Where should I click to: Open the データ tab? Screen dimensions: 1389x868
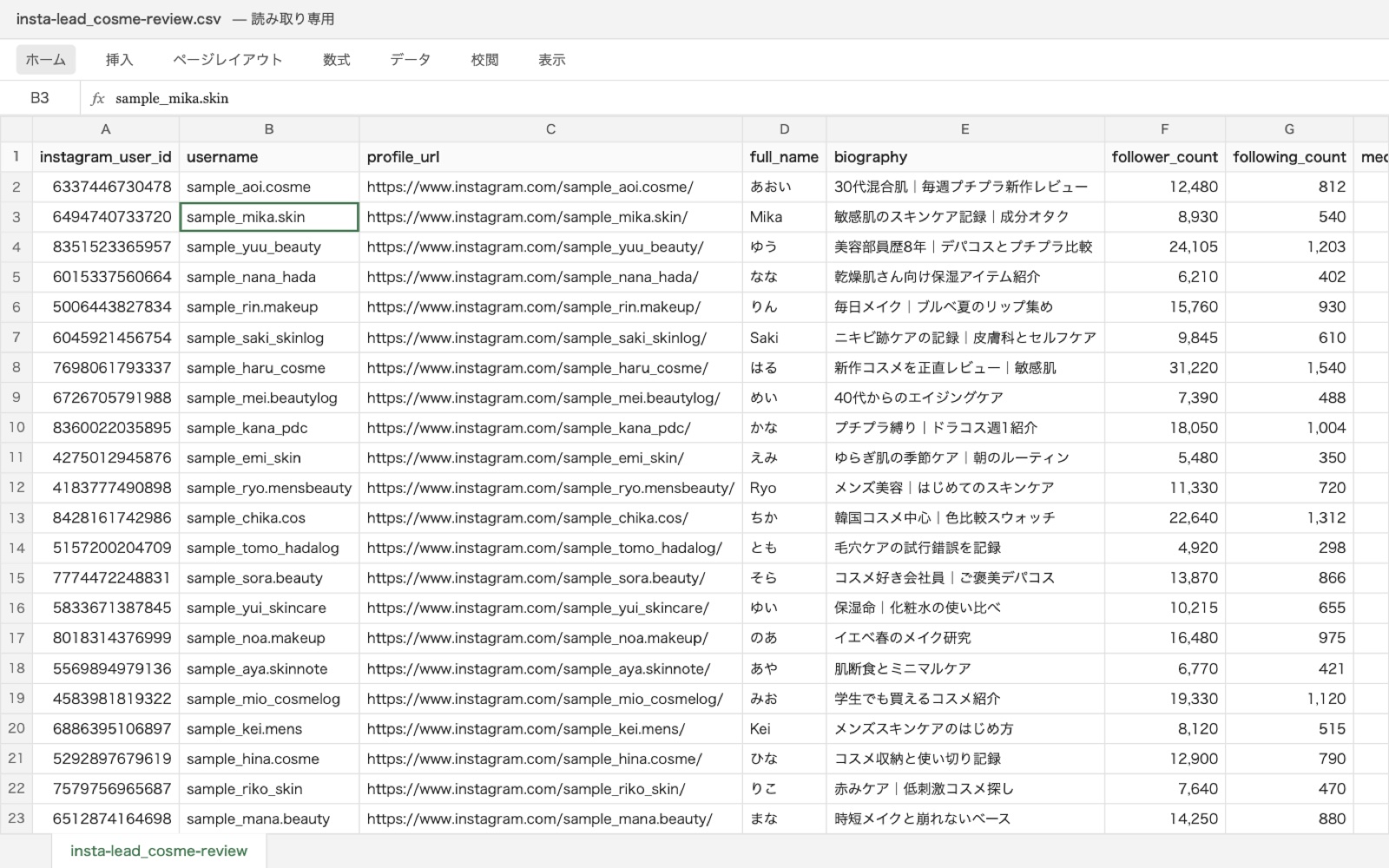click(x=410, y=60)
